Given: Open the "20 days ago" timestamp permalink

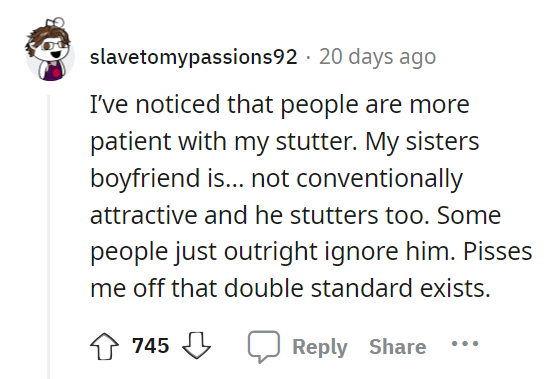Looking at the screenshot, I should [377, 57].
